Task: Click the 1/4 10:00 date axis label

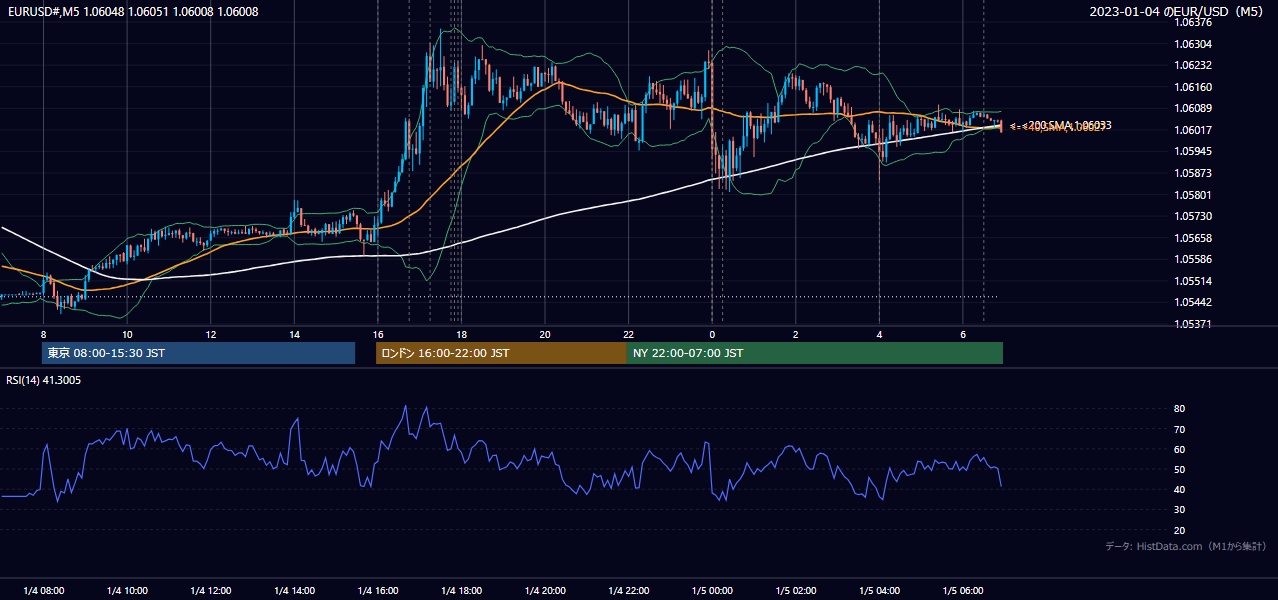Action: click(127, 590)
